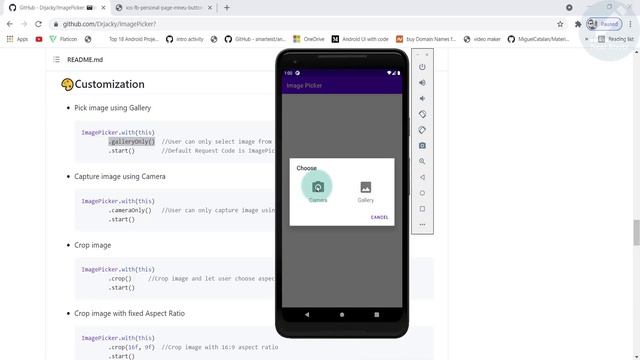640x360 pixels.
Task: Open intro activity bookmark
Action: [184, 39]
